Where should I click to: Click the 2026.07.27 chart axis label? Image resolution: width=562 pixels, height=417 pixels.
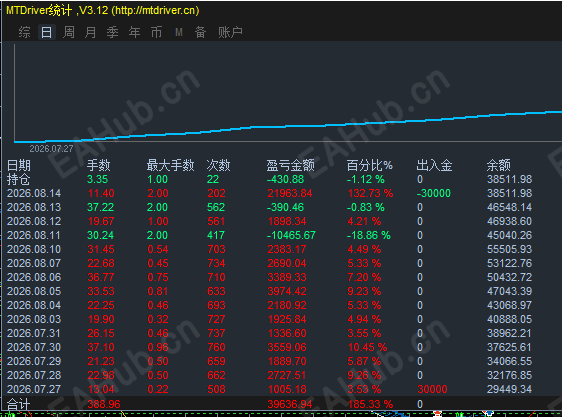click(x=51, y=149)
